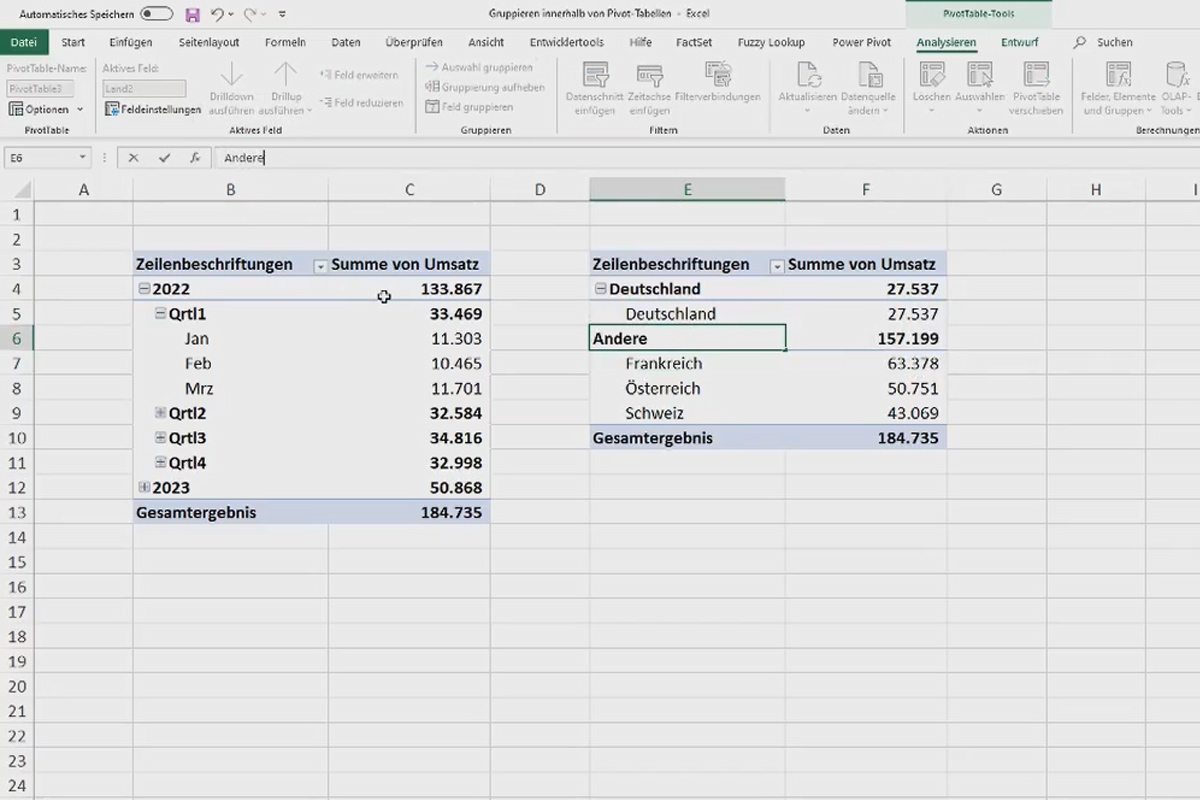Undo the last action
Viewport: 1200px width, 800px height.
point(217,15)
